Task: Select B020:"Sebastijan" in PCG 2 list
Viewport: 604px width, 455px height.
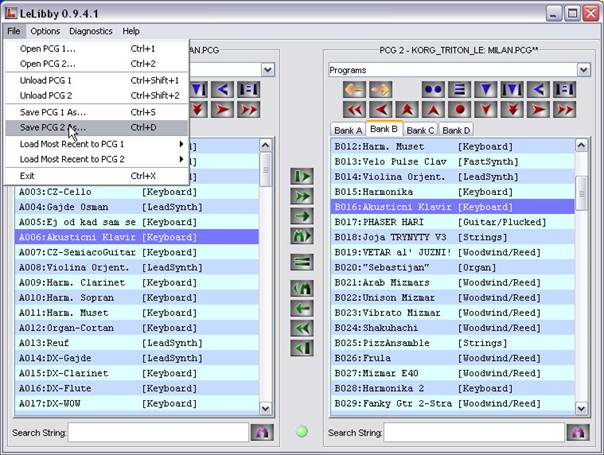Action: click(453, 267)
